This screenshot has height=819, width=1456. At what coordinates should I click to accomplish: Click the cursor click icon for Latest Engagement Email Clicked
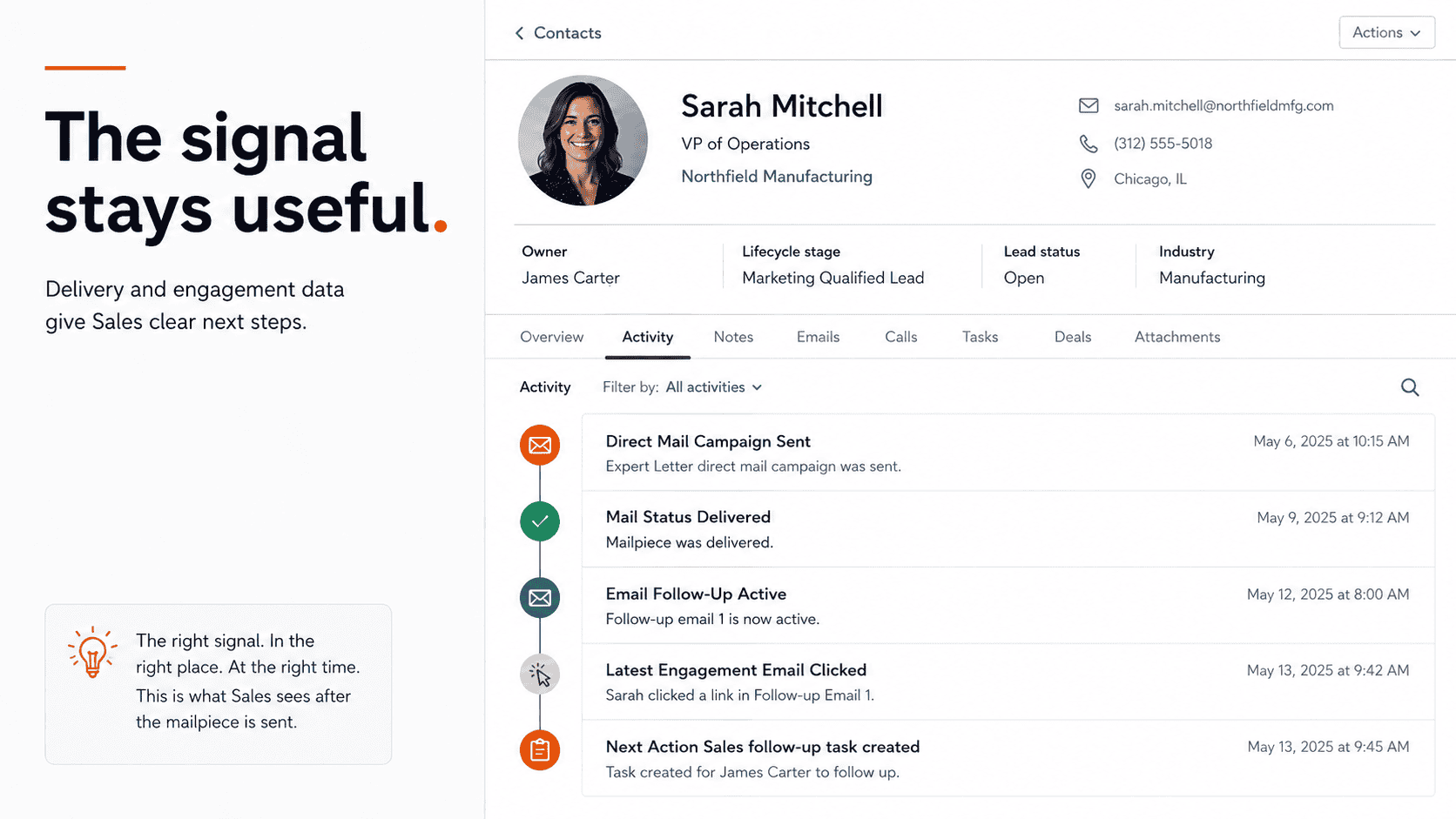pos(540,675)
